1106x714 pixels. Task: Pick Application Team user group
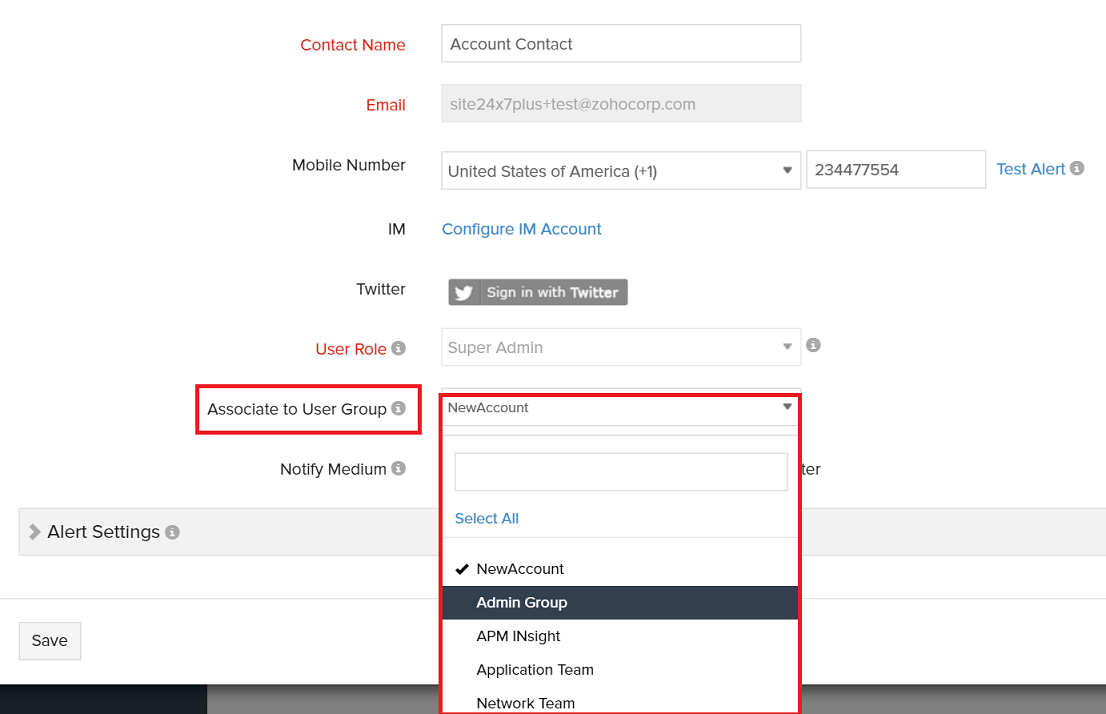[621, 670]
